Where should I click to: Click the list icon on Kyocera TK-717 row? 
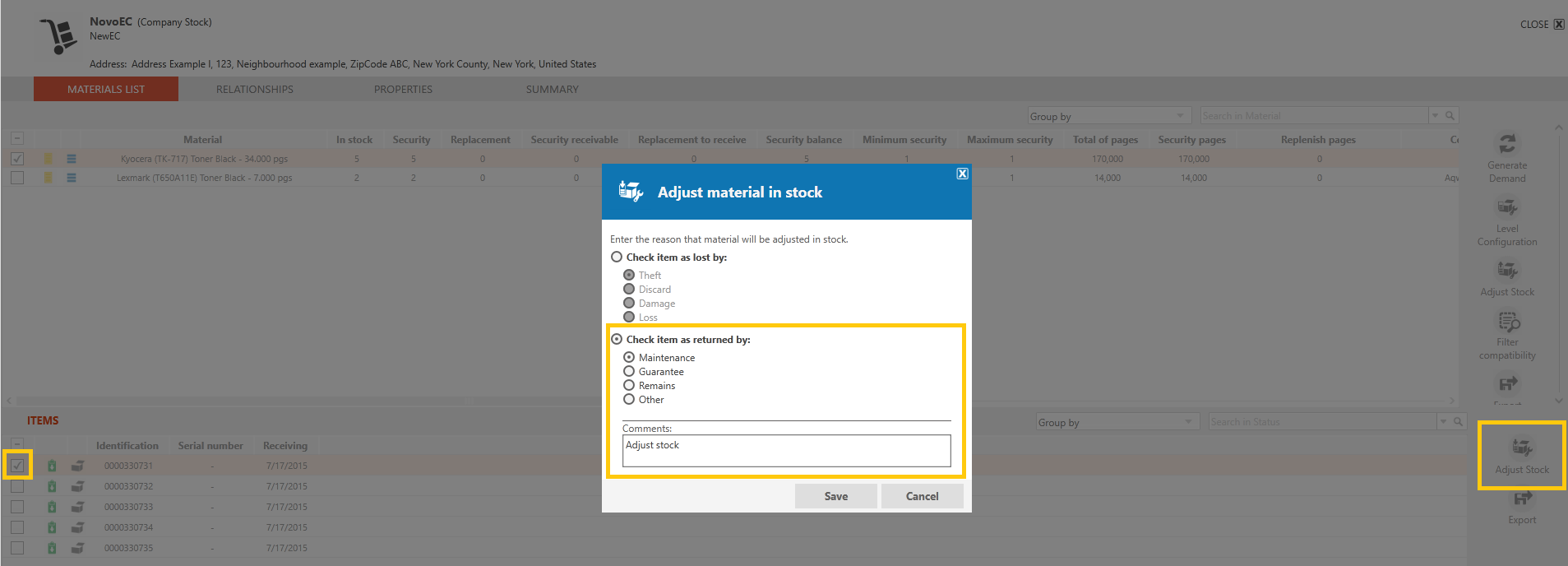point(72,159)
